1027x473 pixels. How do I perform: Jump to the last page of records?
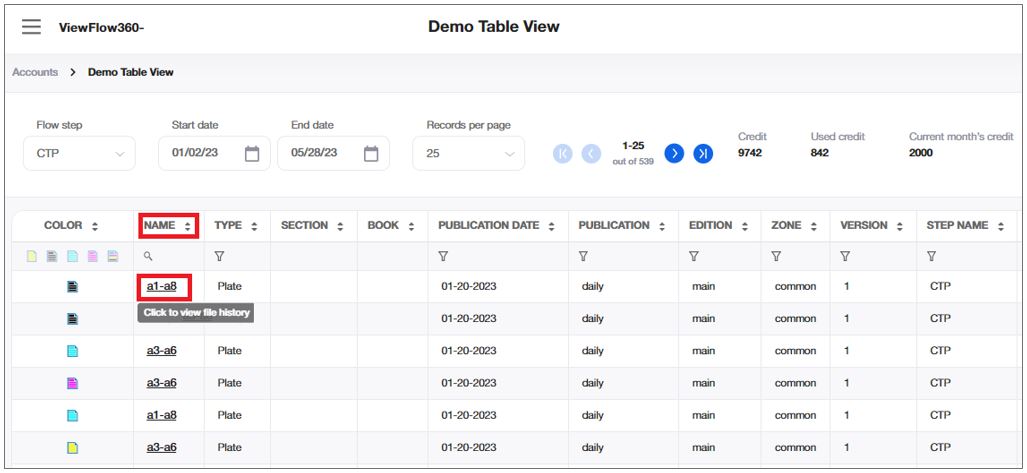[703, 153]
